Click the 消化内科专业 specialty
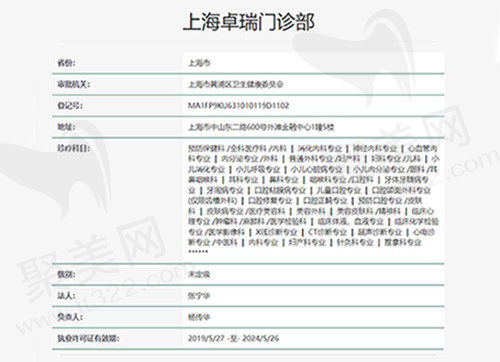Viewport: 500px width, 362px height. 319,148
